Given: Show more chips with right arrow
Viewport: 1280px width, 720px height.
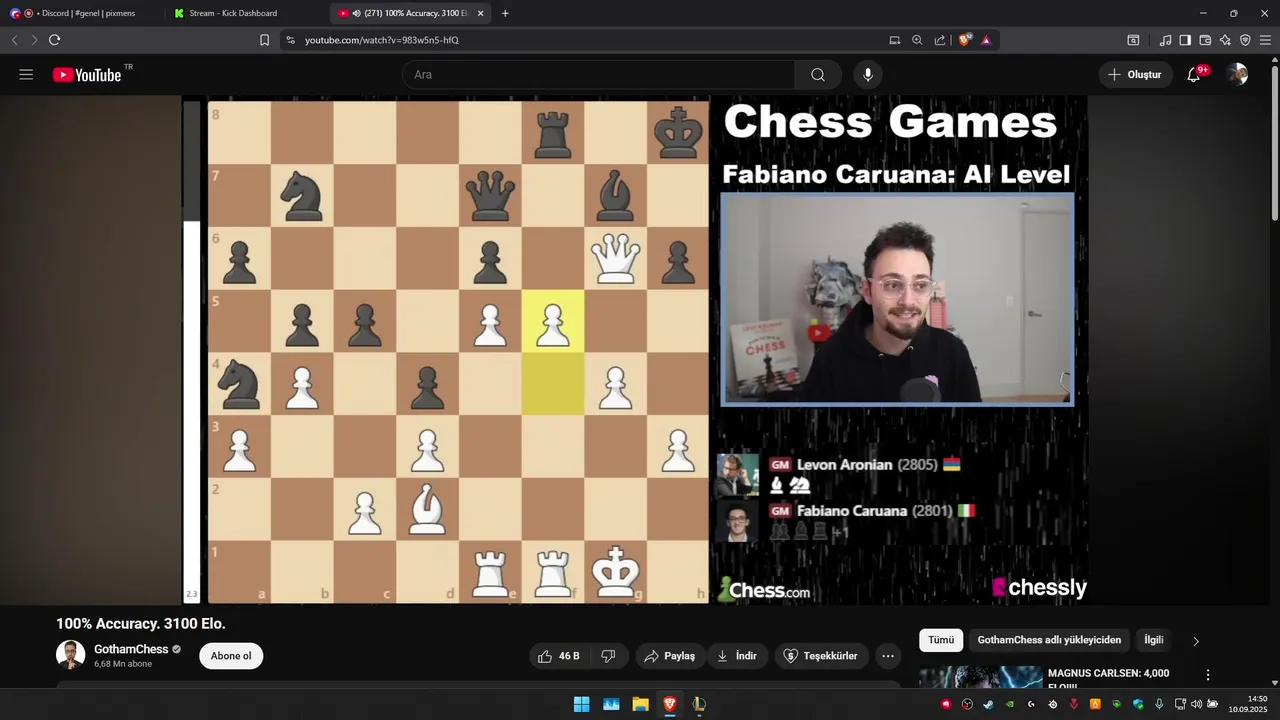Looking at the screenshot, I should [1196, 641].
